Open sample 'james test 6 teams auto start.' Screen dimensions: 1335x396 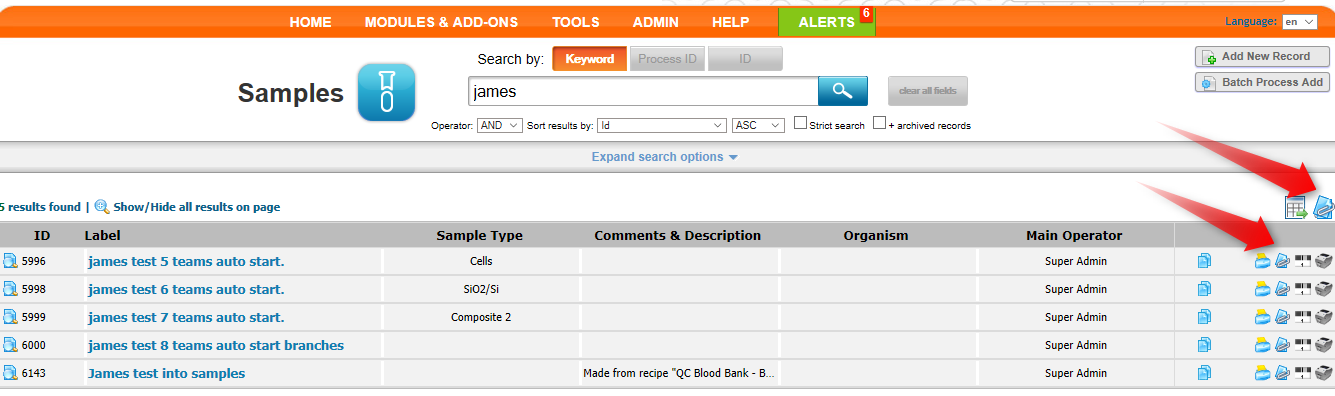coord(186,289)
